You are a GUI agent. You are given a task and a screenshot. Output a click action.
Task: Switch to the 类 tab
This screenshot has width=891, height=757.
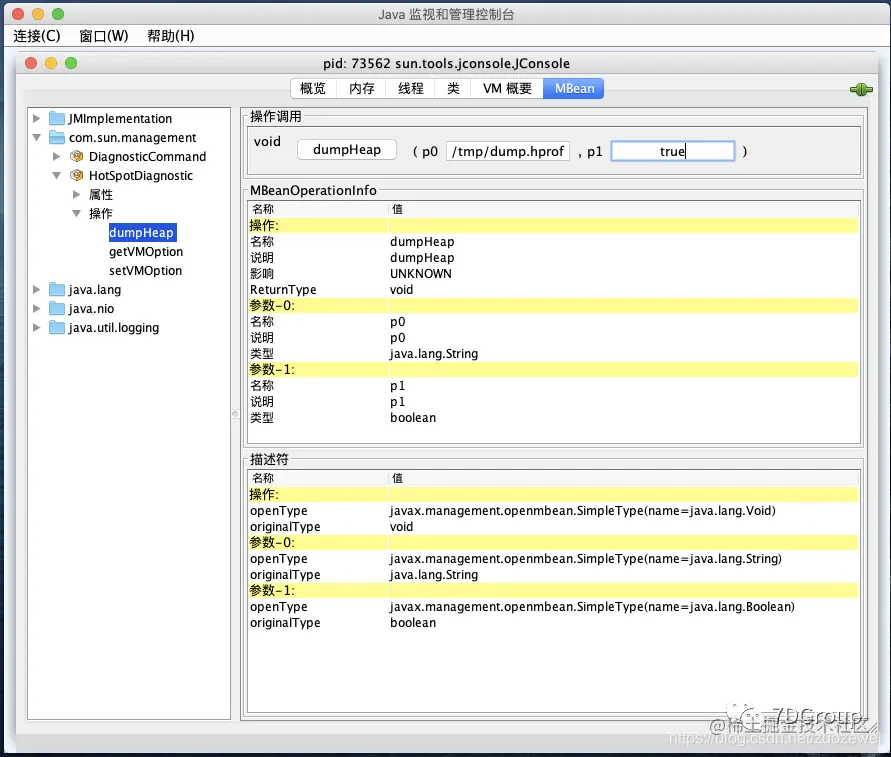453,89
